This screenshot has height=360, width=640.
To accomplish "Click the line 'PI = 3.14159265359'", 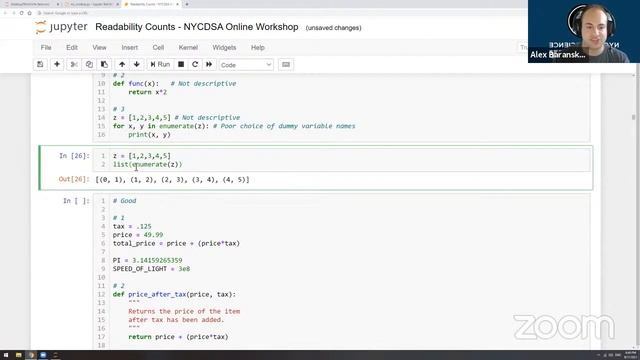I will click(148, 260).
